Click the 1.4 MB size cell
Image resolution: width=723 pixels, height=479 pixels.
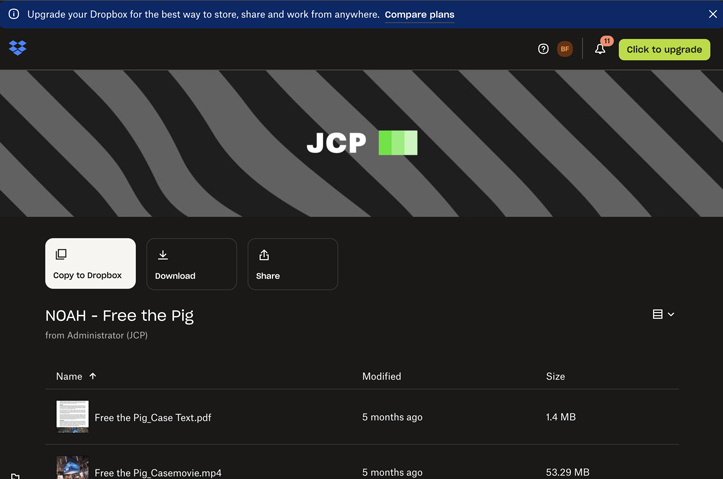pyautogui.click(x=561, y=417)
